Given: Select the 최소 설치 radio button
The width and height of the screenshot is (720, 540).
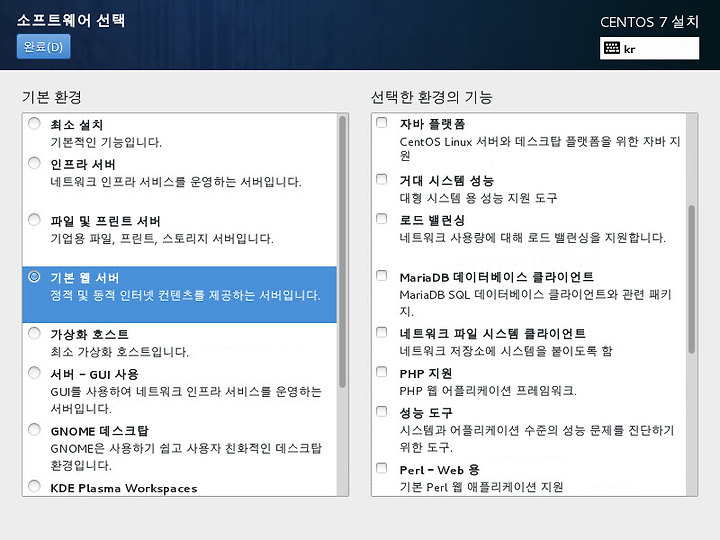Looking at the screenshot, I should coord(34,124).
